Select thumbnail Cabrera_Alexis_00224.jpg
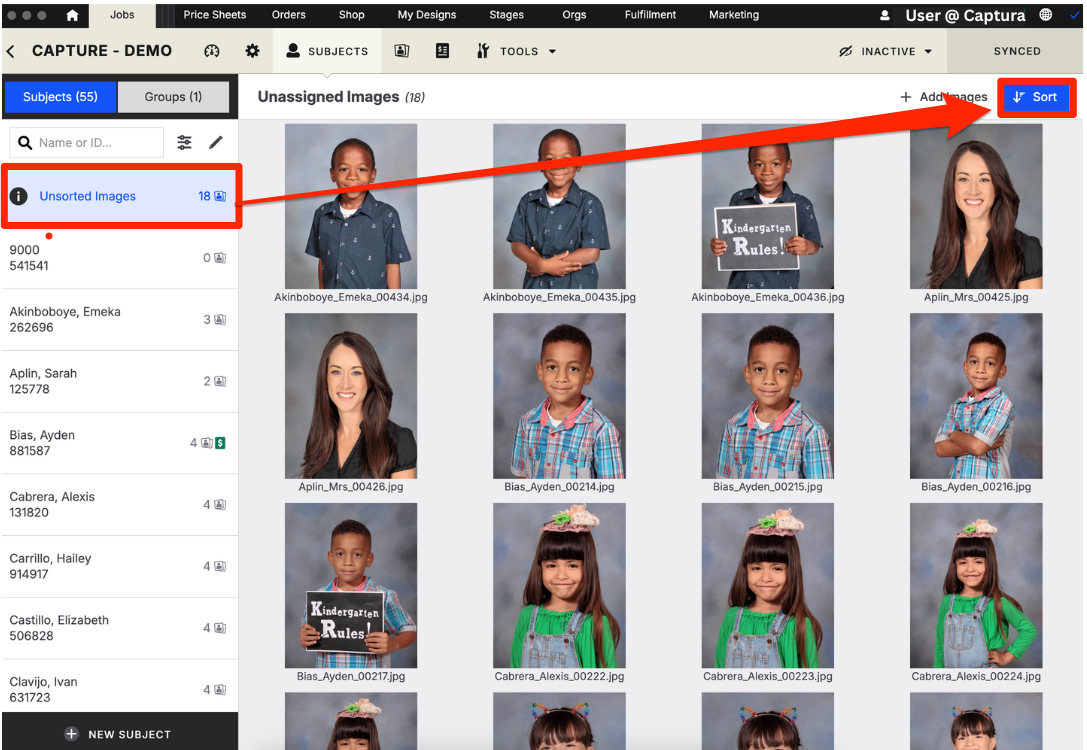This screenshot has width=1087, height=750. 976,586
